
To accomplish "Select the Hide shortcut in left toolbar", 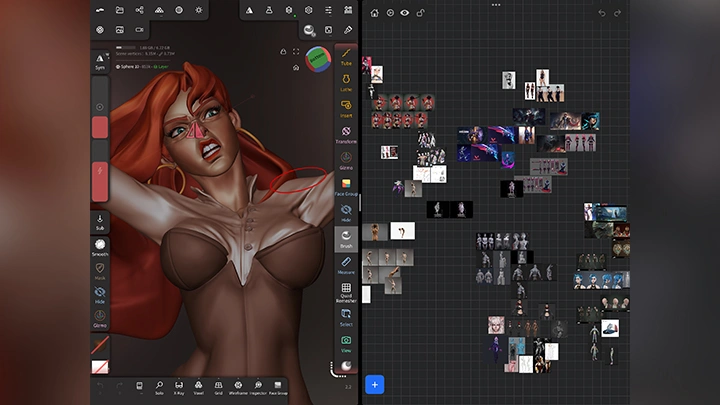I will (100, 295).
